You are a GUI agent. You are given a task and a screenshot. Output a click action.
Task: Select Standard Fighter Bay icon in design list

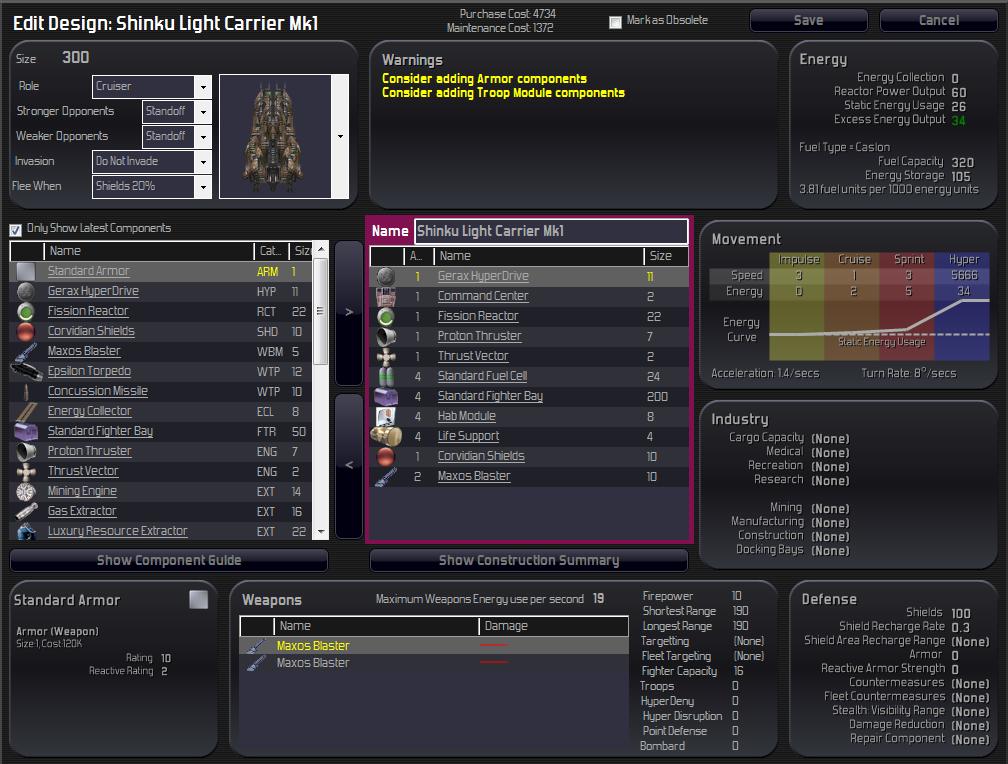pyautogui.click(x=386, y=396)
